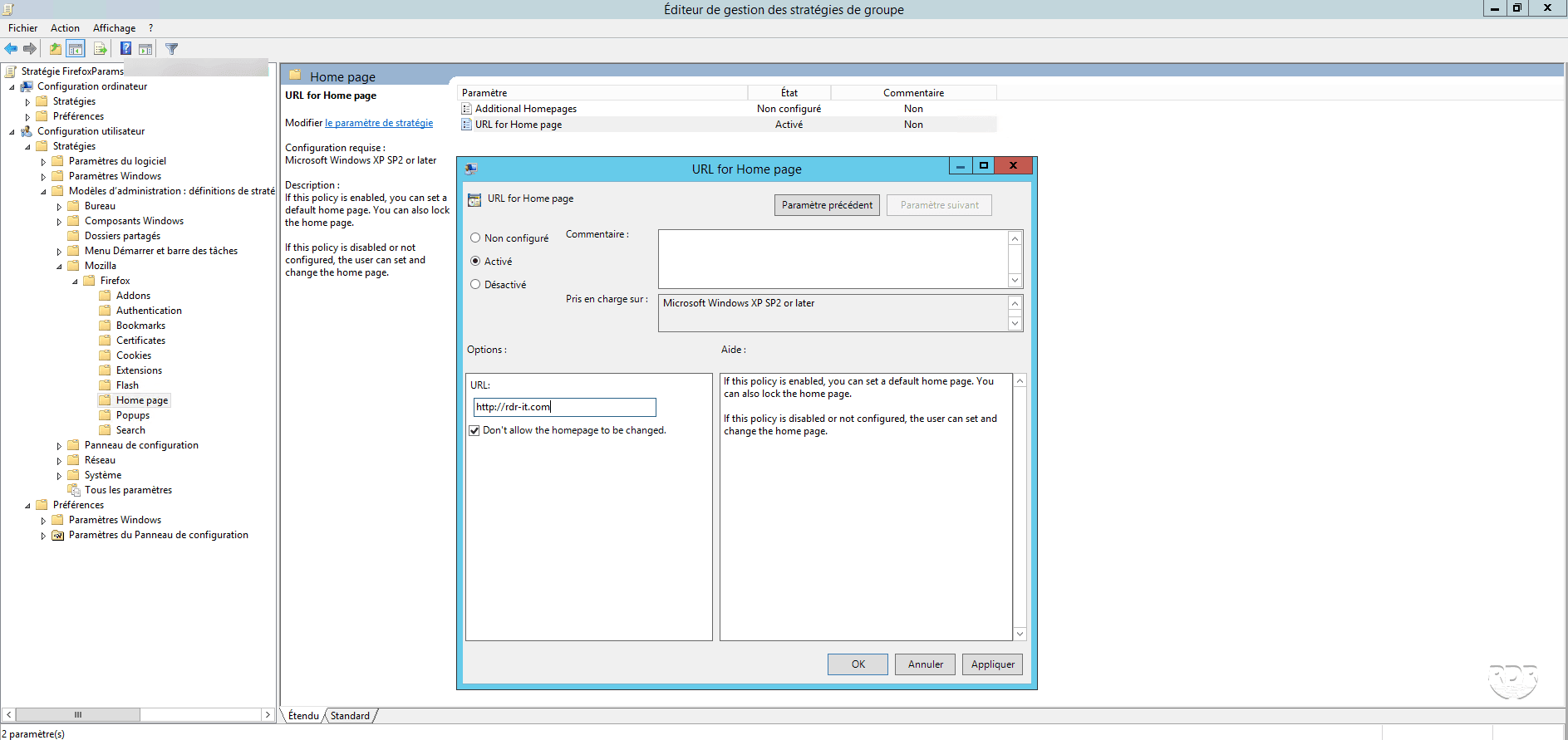
Task: Click the Export list toolbar icon
Action: click(x=101, y=49)
